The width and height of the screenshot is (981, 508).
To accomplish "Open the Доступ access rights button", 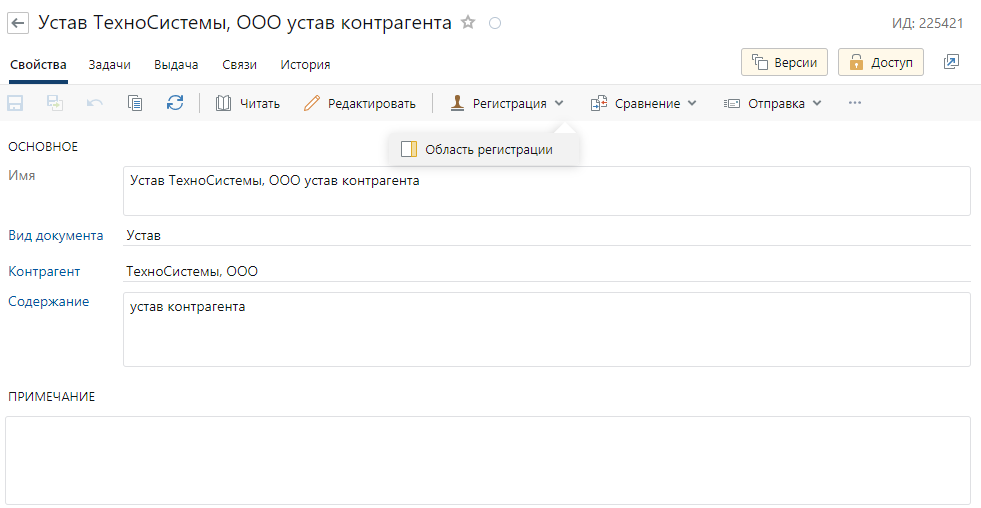I will tap(881, 62).
